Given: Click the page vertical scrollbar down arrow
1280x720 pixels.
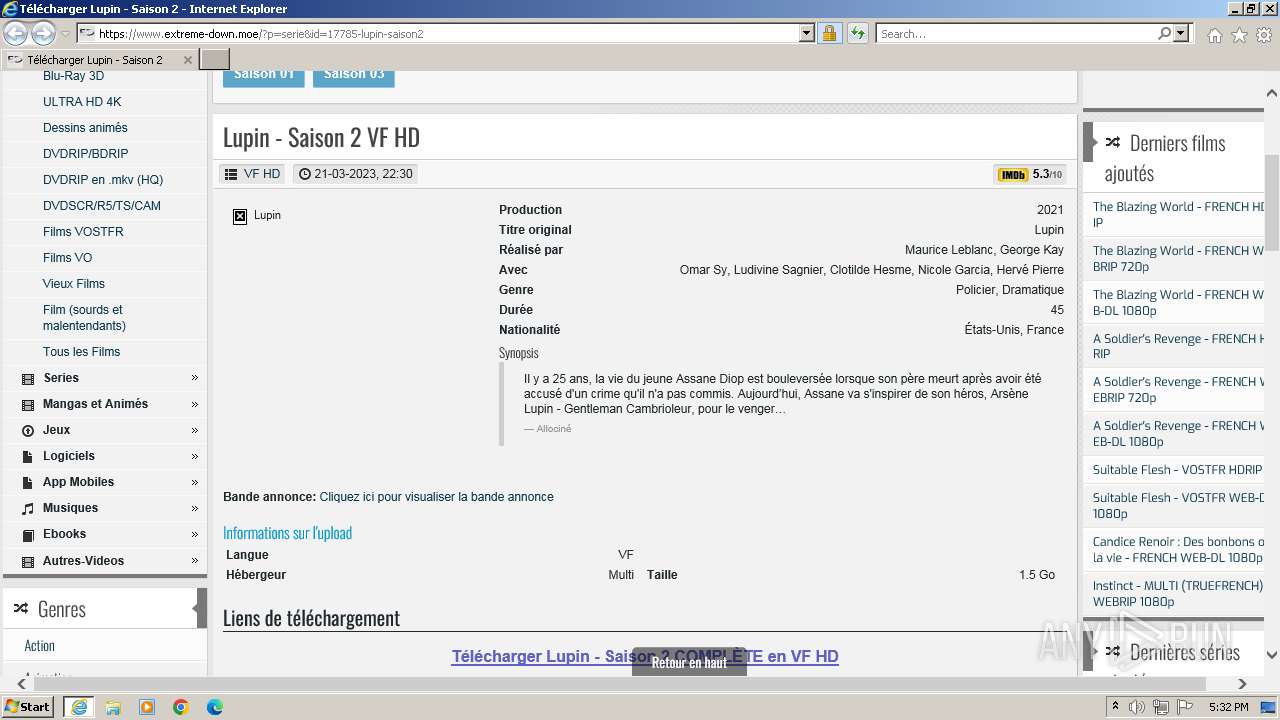Looking at the screenshot, I should (x=1272, y=656).
